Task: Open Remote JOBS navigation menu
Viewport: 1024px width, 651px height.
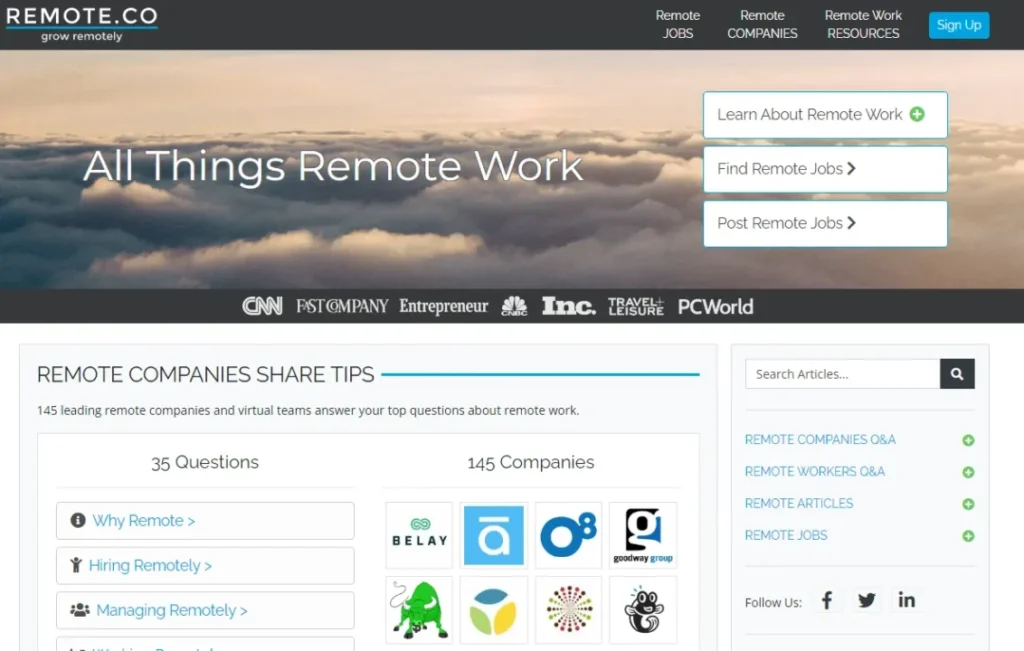Action: click(678, 24)
